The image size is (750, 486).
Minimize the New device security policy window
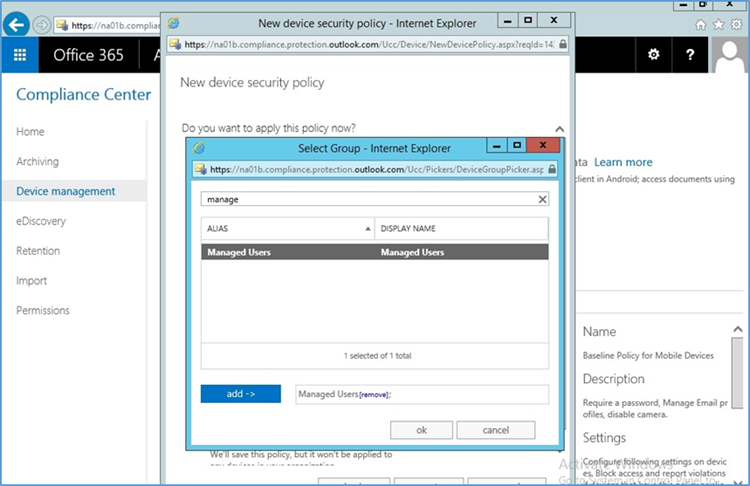click(507, 20)
